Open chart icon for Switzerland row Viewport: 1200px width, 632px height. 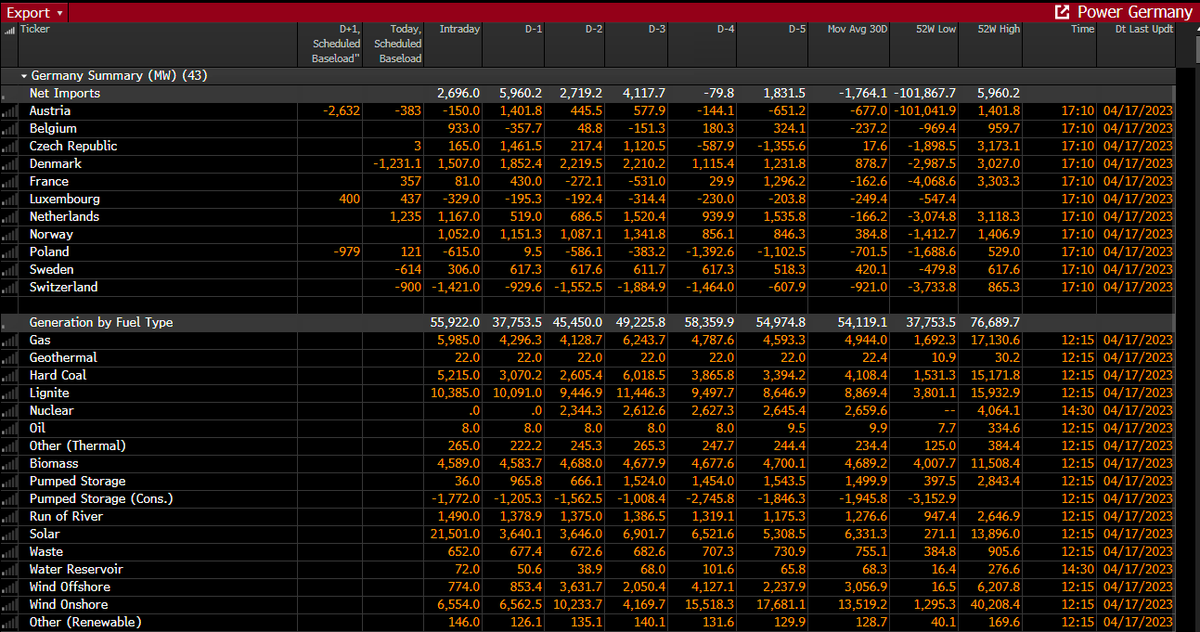(10, 287)
